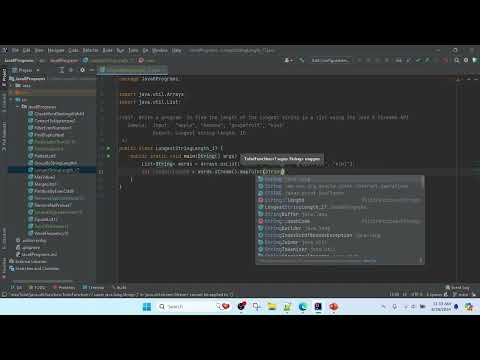Open the Navigate menu
The image size is (480, 360).
point(56,50)
